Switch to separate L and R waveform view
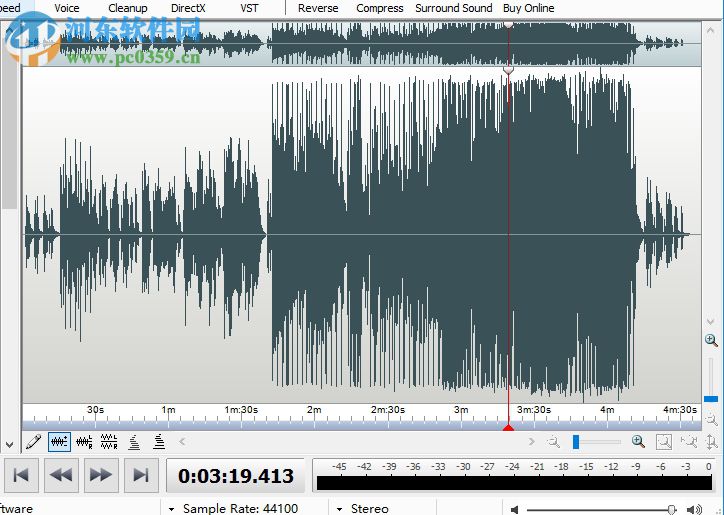 coord(109,442)
